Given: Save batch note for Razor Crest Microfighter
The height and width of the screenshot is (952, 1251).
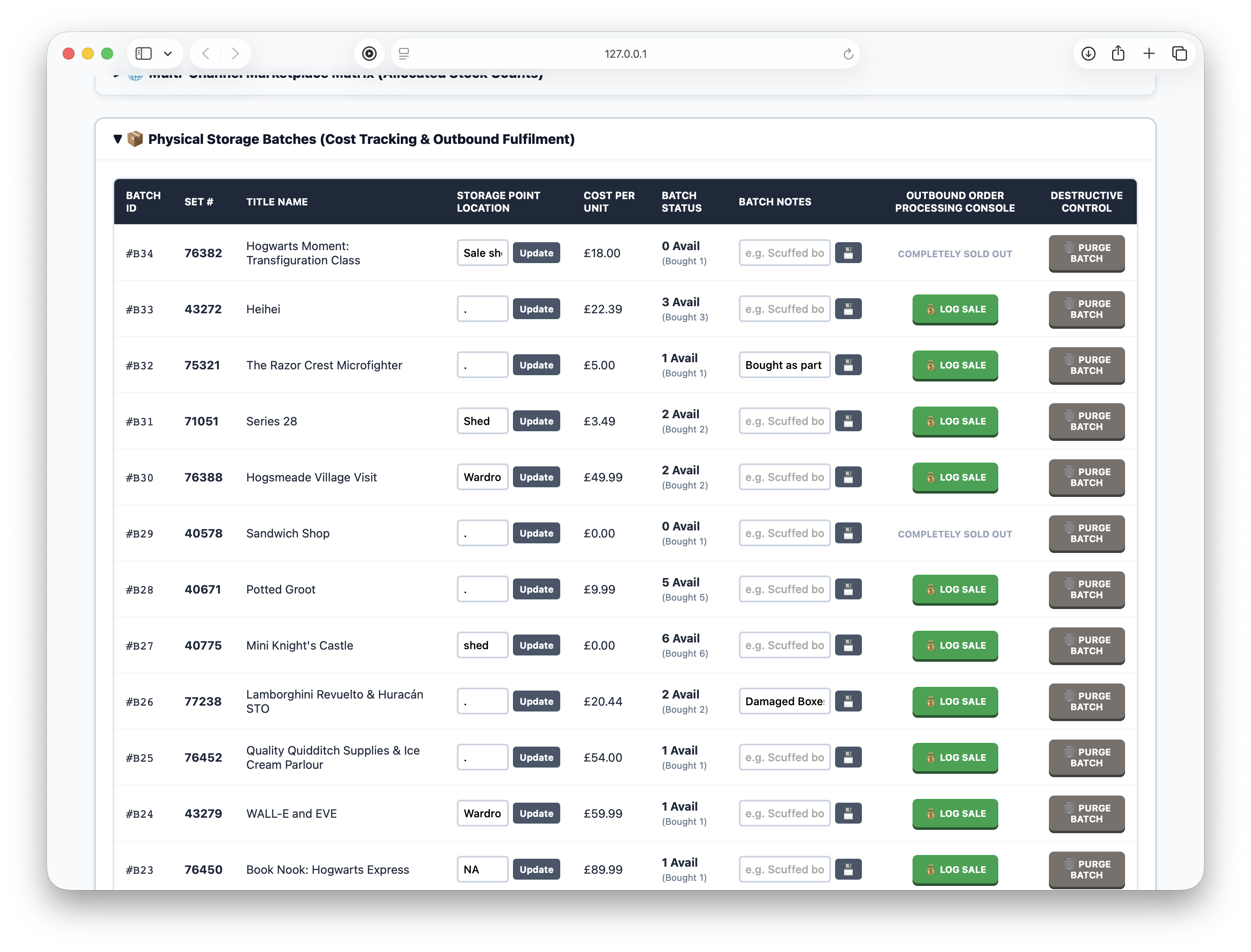Looking at the screenshot, I should (848, 365).
